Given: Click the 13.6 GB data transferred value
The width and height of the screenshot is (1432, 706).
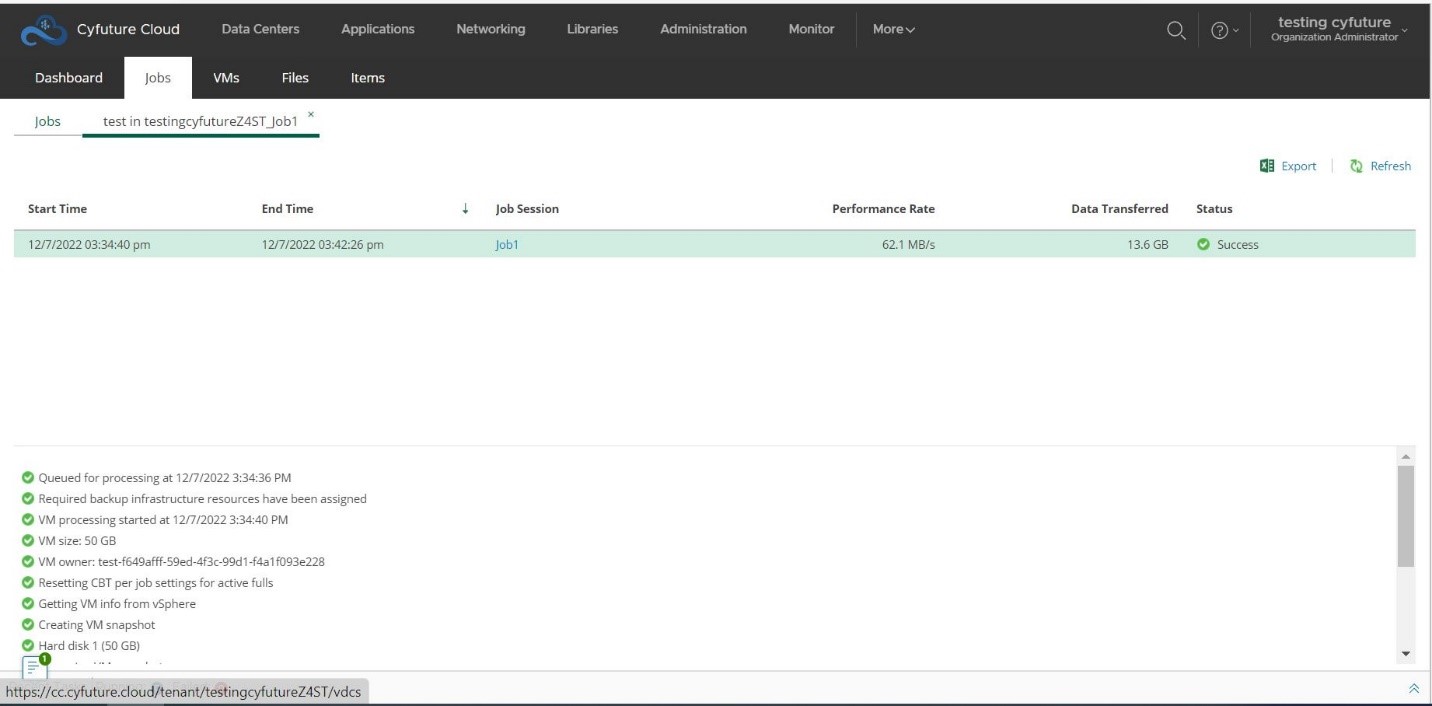Looking at the screenshot, I should click(x=1148, y=244).
